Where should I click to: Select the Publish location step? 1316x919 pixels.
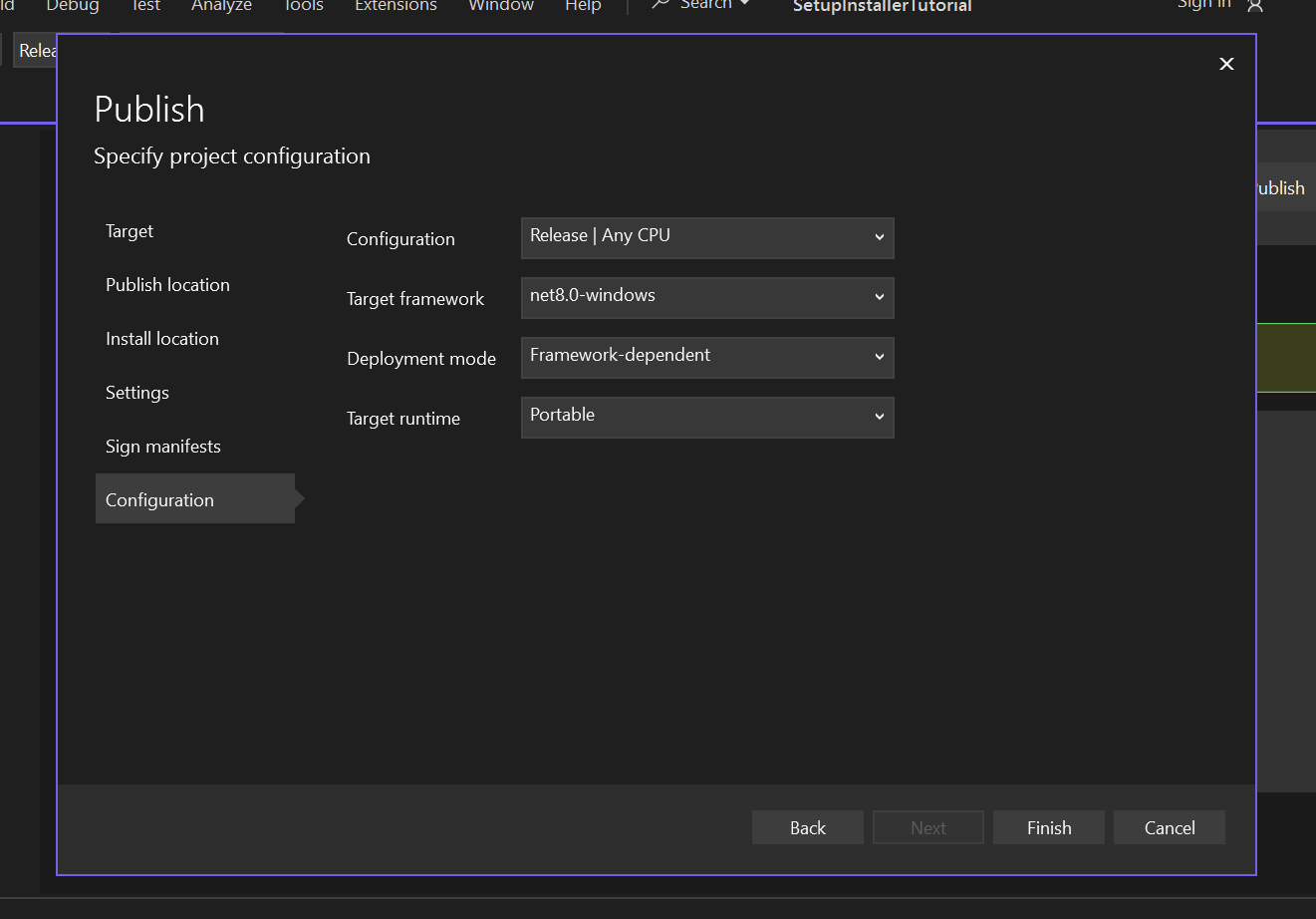pos(167,285)
